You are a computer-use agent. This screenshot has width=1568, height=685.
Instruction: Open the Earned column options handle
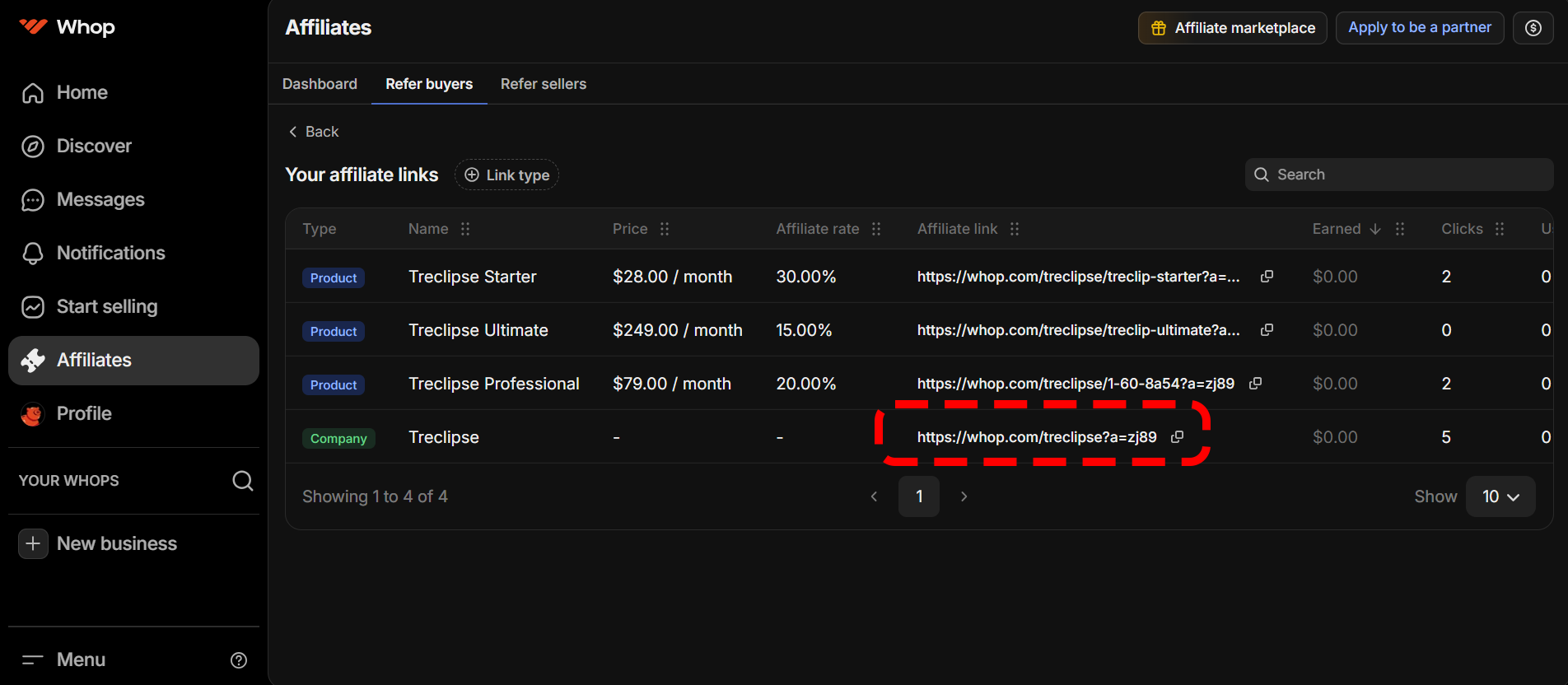click(x=1400, y=229)
